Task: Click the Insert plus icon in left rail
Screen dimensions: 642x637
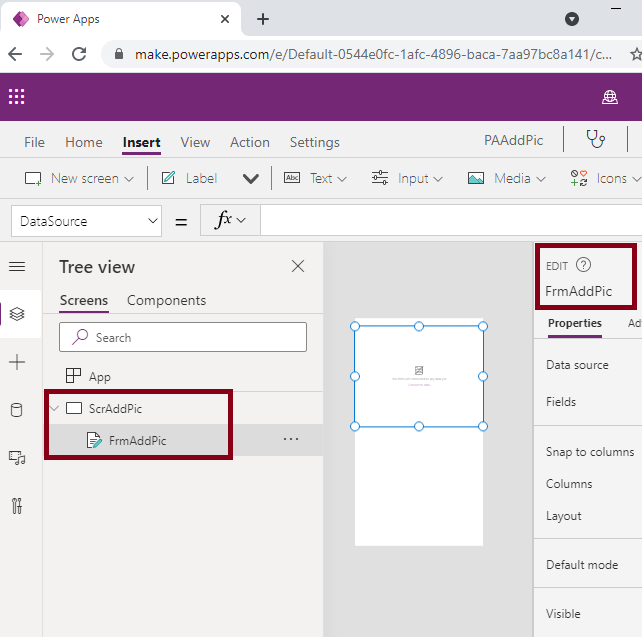Action: tap(17, 362)
